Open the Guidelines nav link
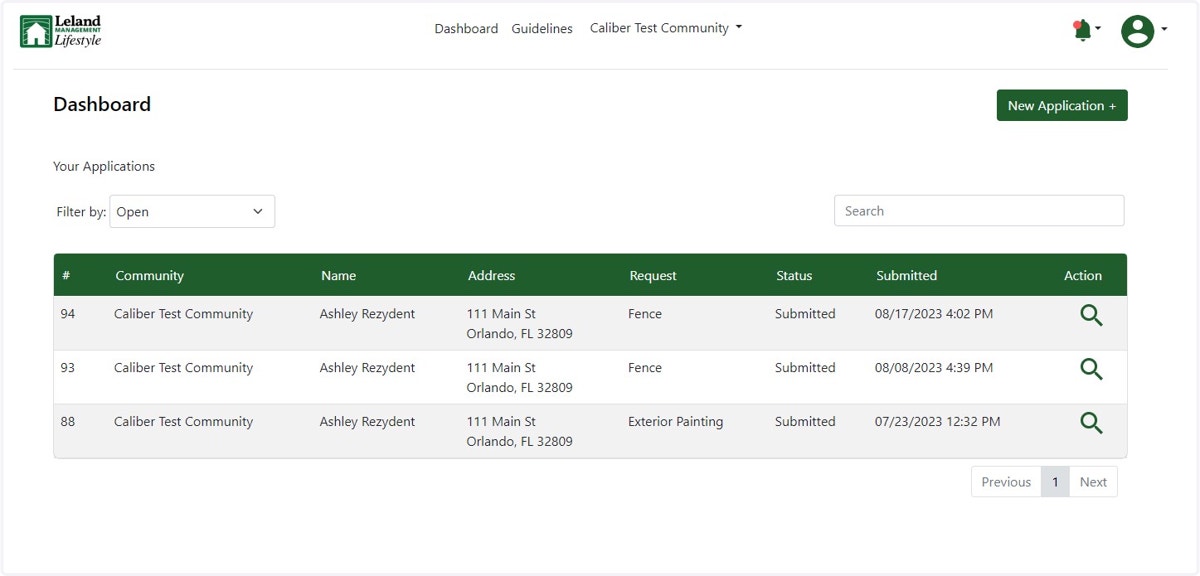 pyautogui.click(x=542, y=29)
